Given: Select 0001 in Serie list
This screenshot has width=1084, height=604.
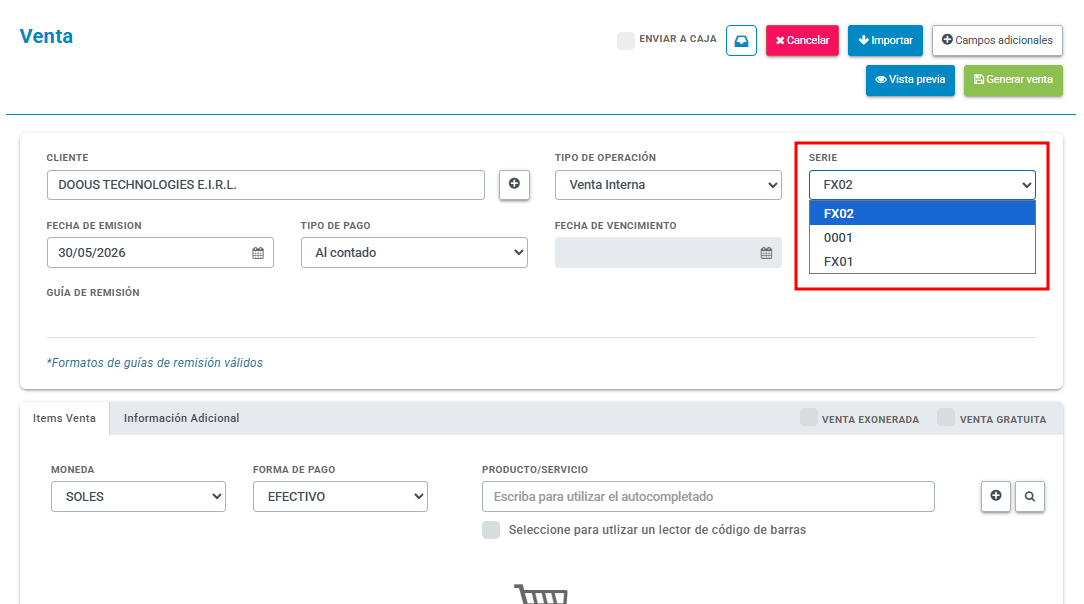Looking at the screenshot, I should point(922,238).
